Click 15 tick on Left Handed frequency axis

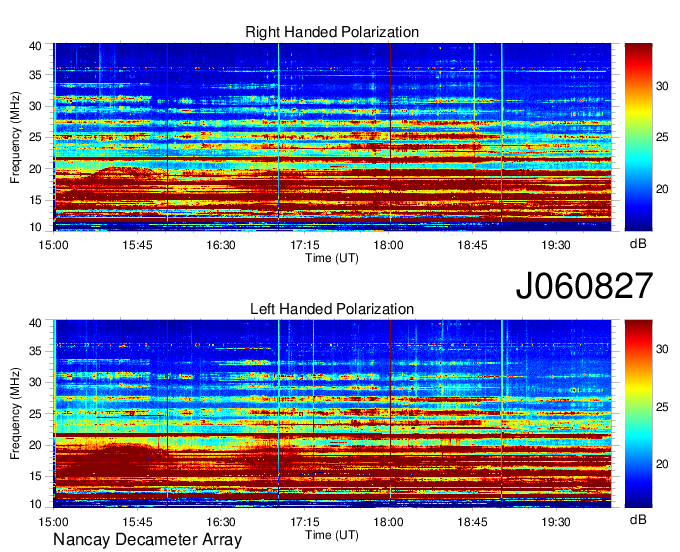tap(35, 477)
